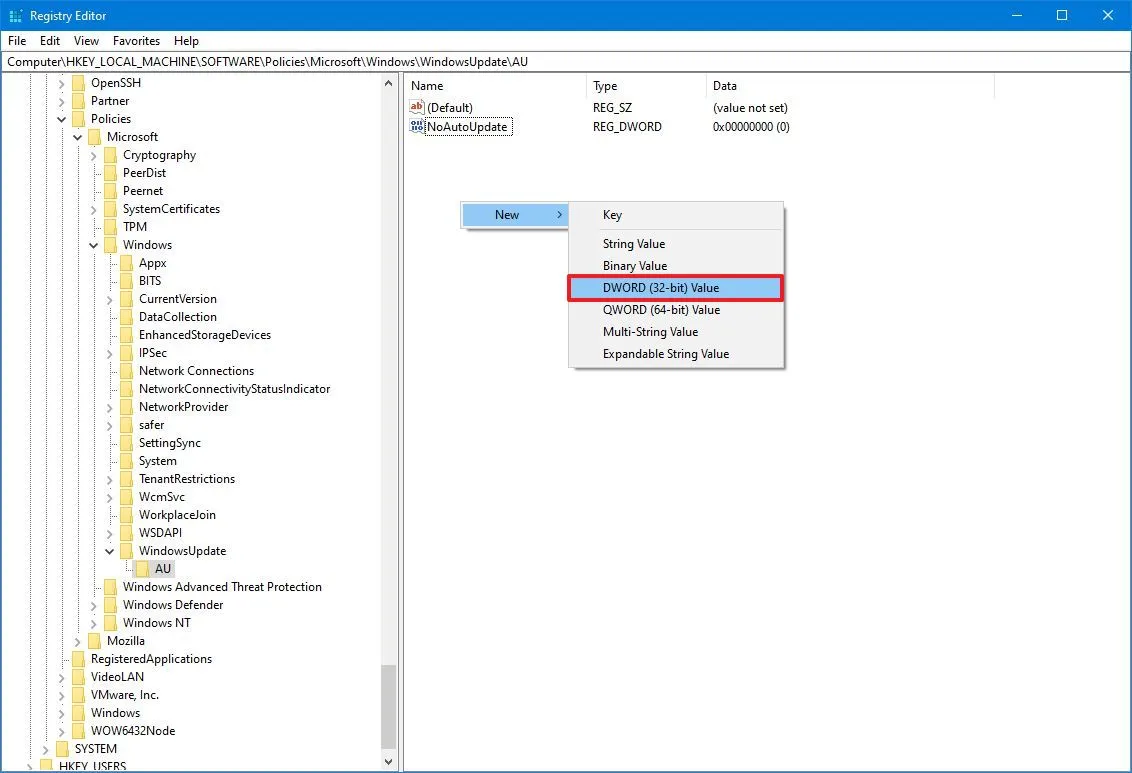Click the tree scrollbar down arrow
This screenshot has width=1132, height=773.
point(390,760)
